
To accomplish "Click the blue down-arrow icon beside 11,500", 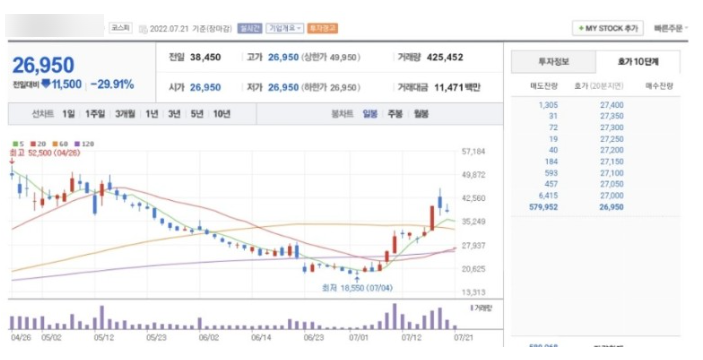I will (x=45, y=83).
